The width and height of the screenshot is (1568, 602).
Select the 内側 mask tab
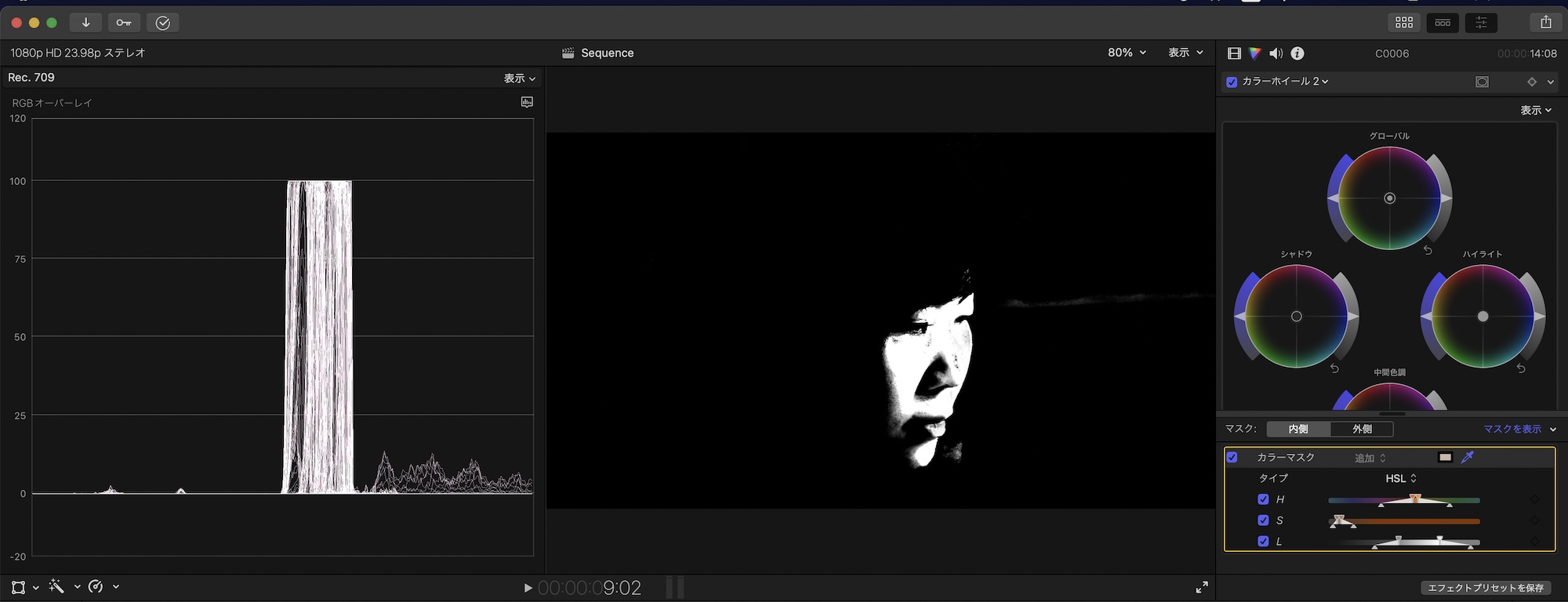point(1298,429)
